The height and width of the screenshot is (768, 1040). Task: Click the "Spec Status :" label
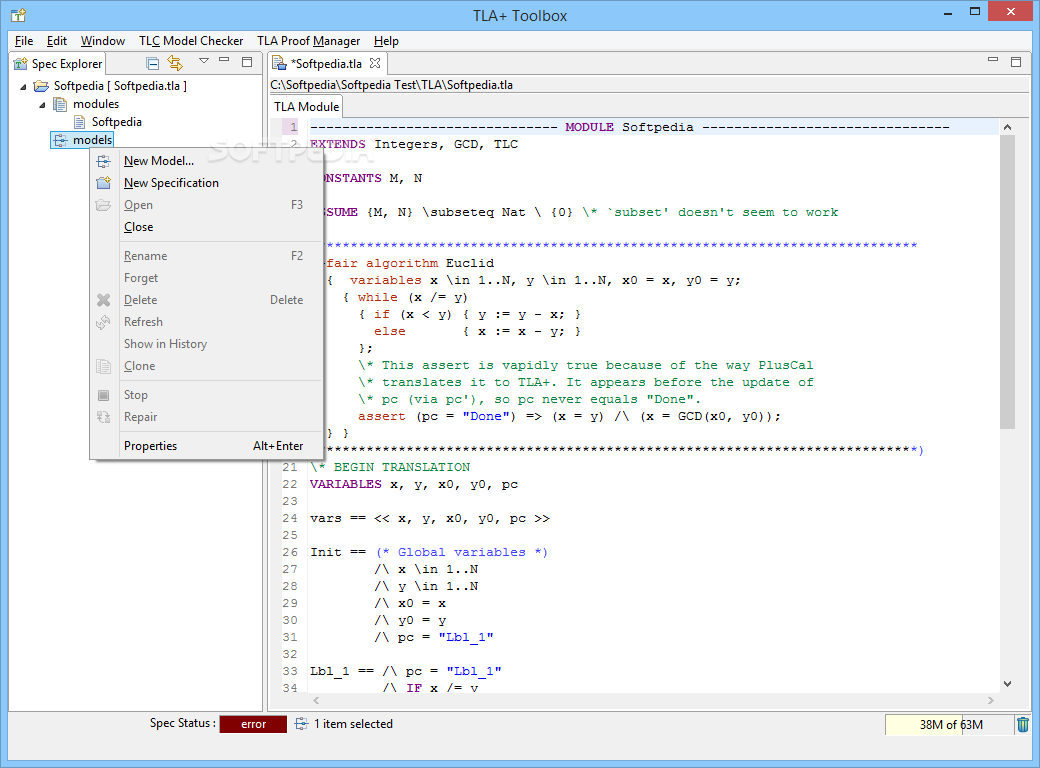tap(182, 724)
